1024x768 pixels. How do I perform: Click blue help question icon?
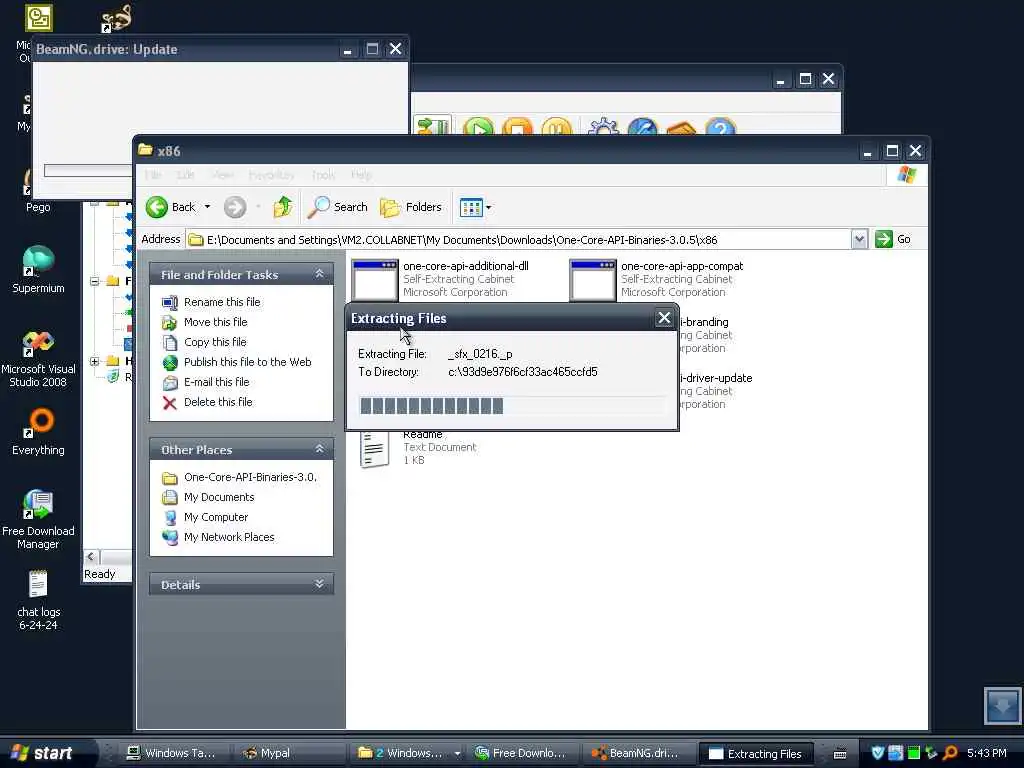click(x=721, y=127)
